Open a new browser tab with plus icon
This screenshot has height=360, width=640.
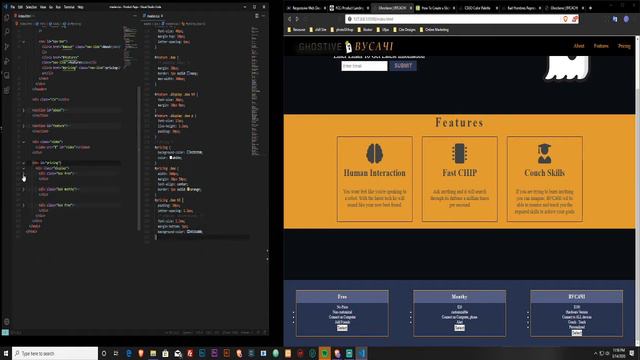point(590,8)
